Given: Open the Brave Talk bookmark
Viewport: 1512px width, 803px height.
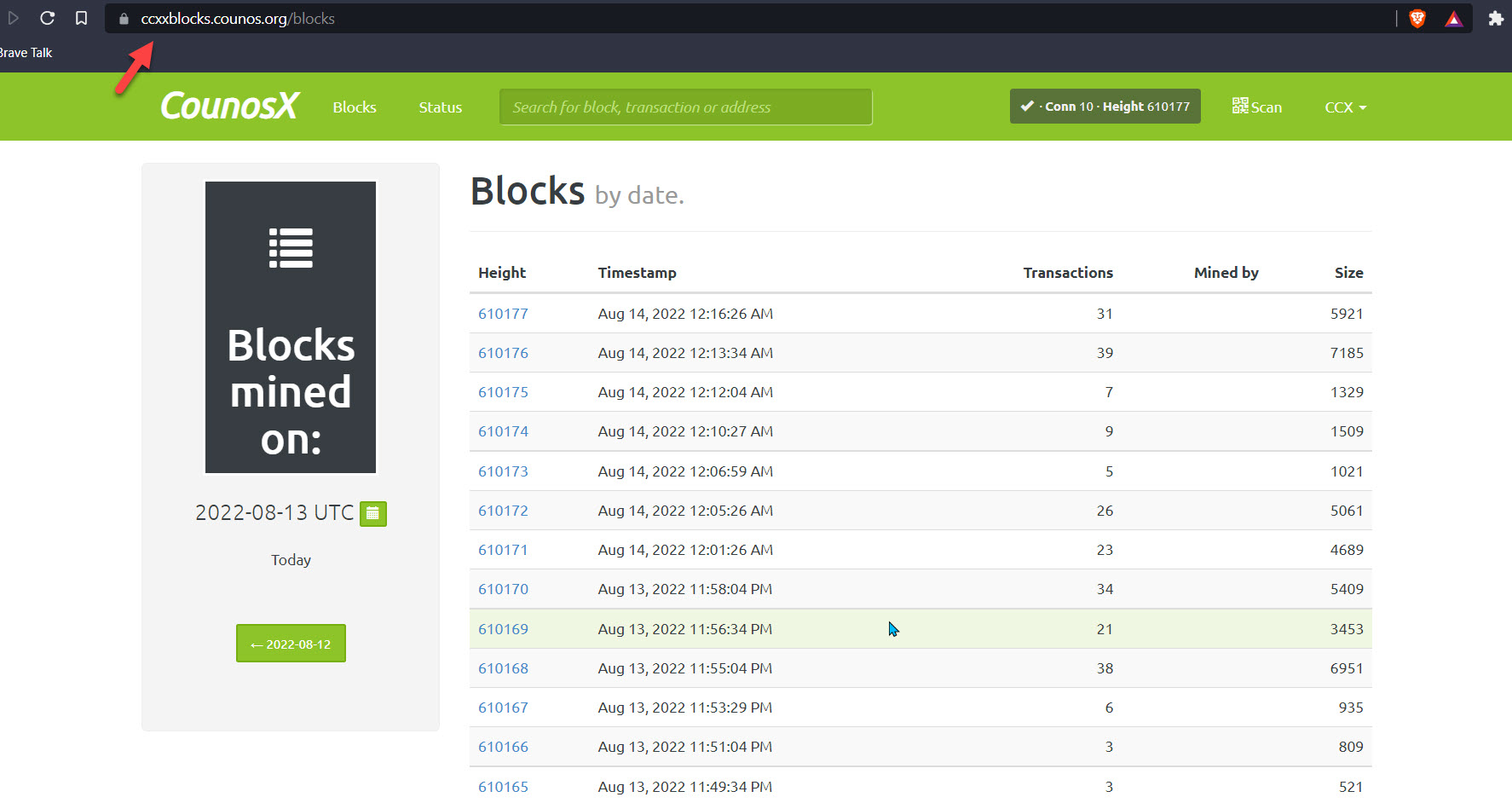Looking at the screenshot, I should pyautogui.click(x=26, y=53).
